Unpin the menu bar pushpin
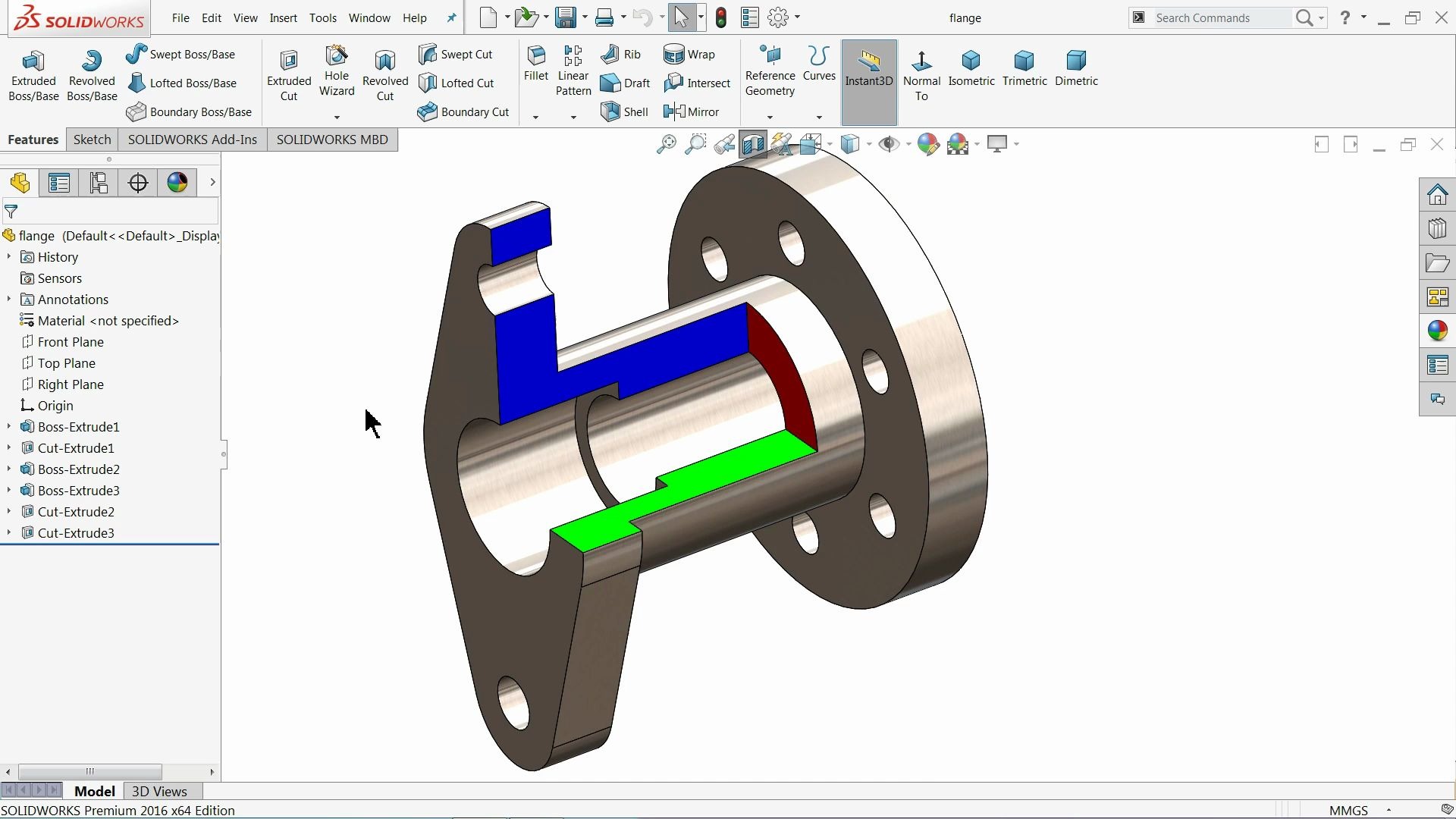Image resolution: width=1456 pixels, height=819 pixels. pyautogui.click(x=451, y=17)
